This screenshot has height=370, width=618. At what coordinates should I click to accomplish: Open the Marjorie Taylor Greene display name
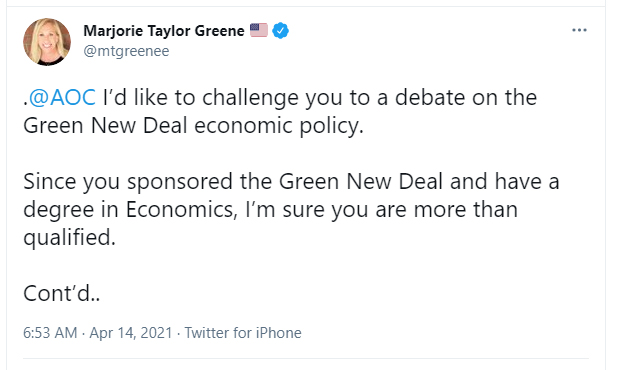coord(164,31)
